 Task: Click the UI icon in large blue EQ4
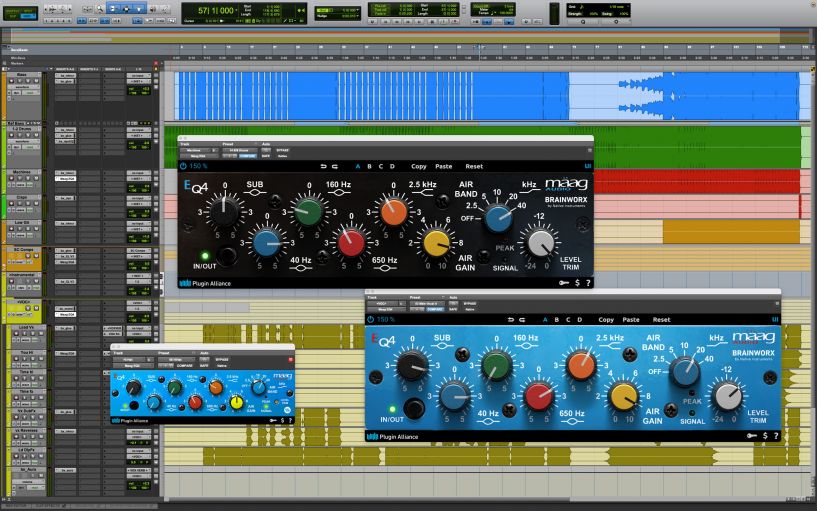pyautogui.click(x=775, y=319)
